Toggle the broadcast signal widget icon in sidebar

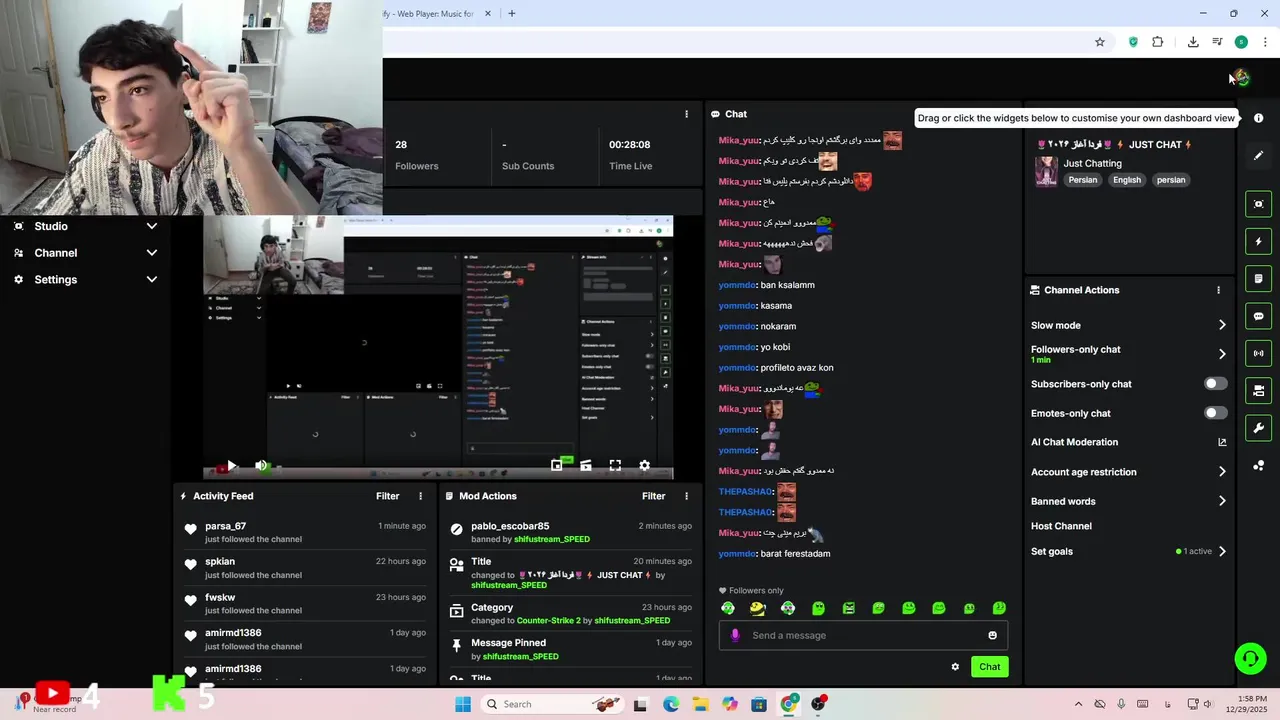pyautogui.click(x=1258, y=353)
